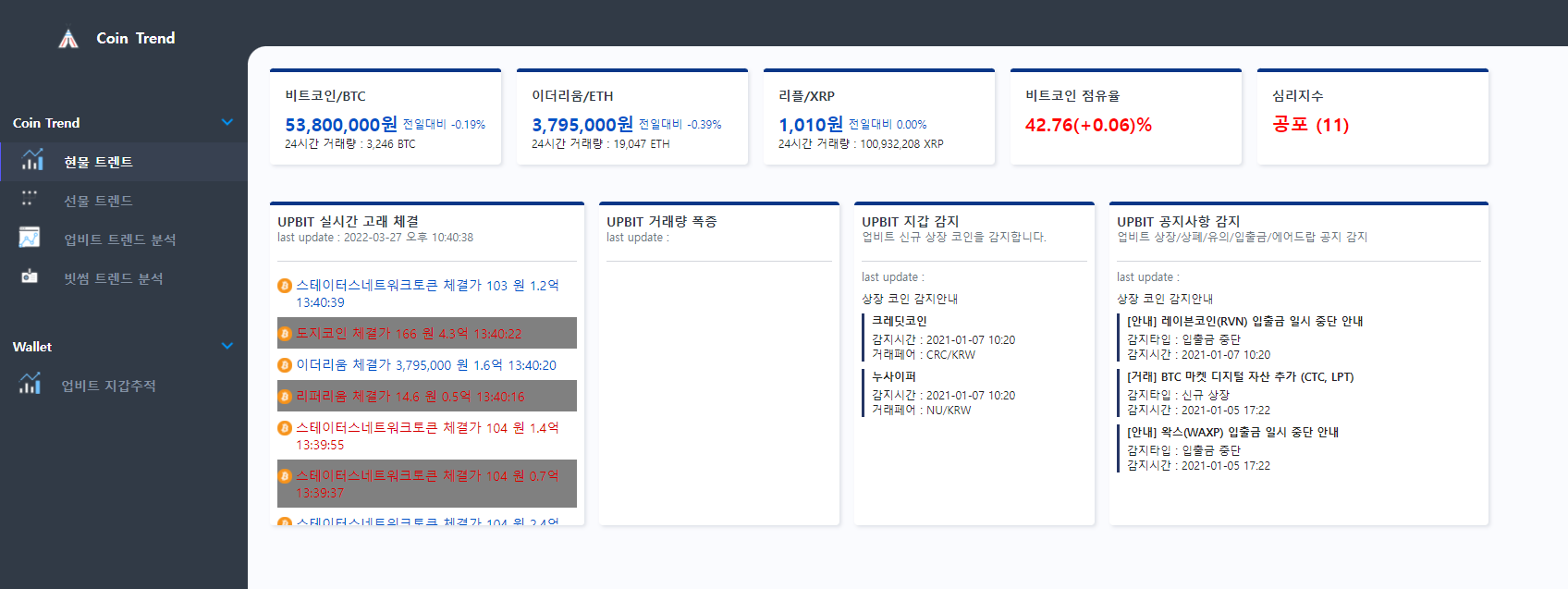Click coin icon of 104 원 0.7억 row
Image resolution: width=1568 pixels, height=589 pixels.
(x=285, y=476)
